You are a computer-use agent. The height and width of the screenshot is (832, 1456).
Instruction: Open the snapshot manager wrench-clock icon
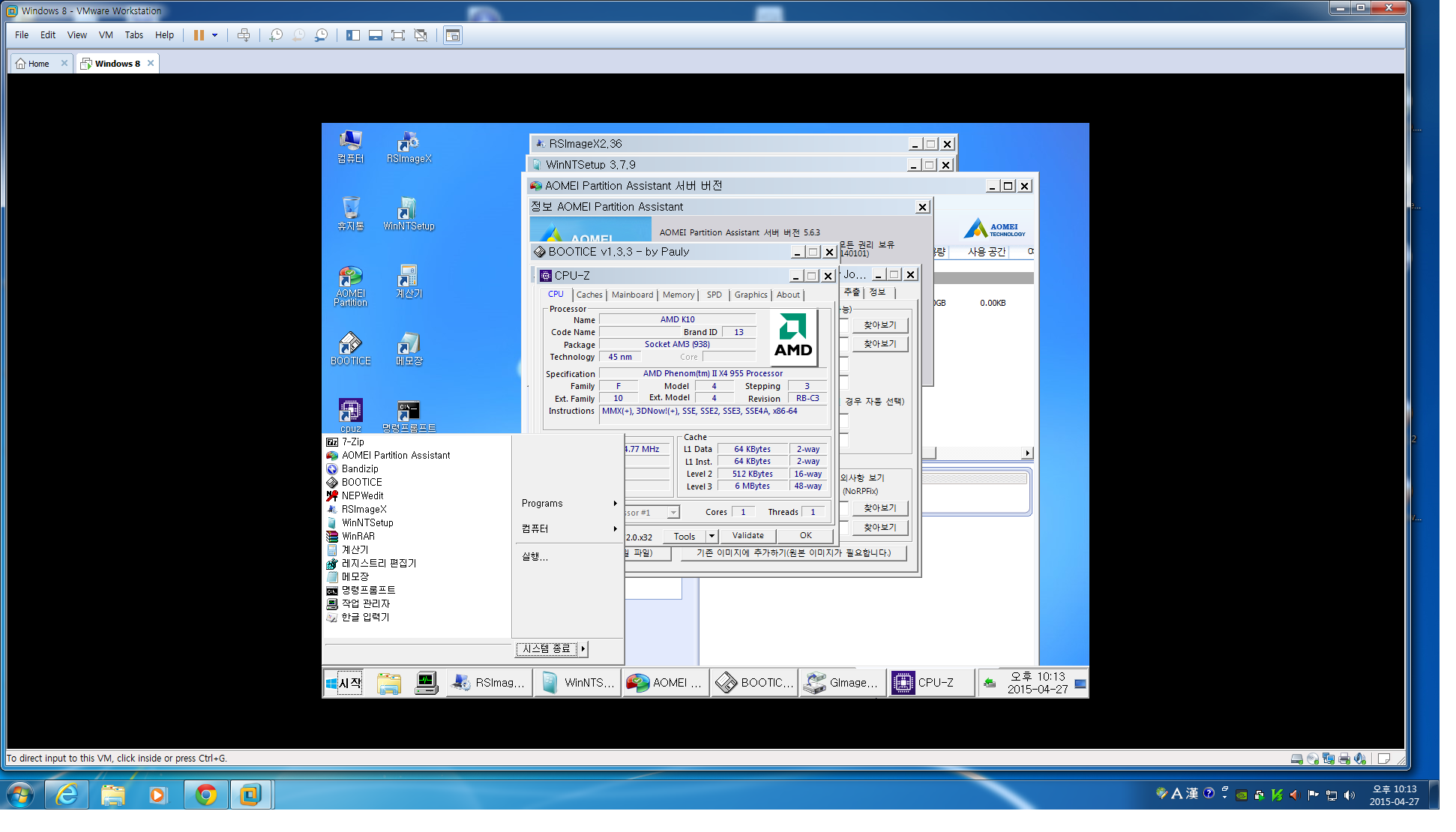(x=321, y=35)
